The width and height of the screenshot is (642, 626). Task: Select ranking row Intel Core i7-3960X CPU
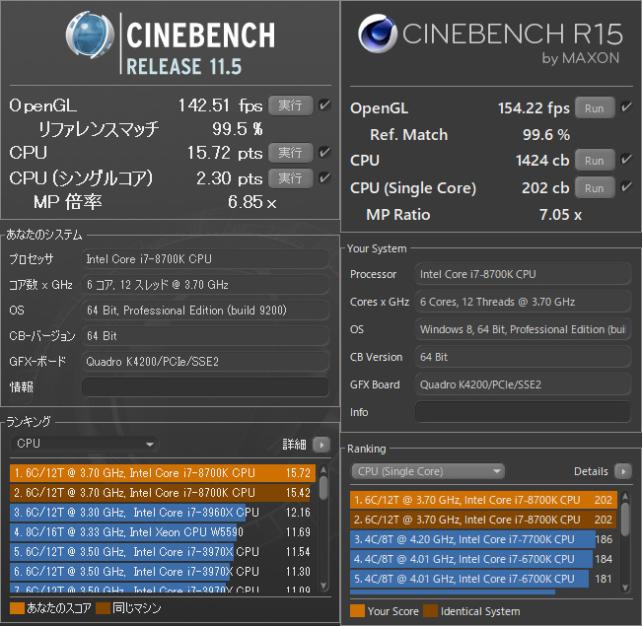click(x=163, y=512)
